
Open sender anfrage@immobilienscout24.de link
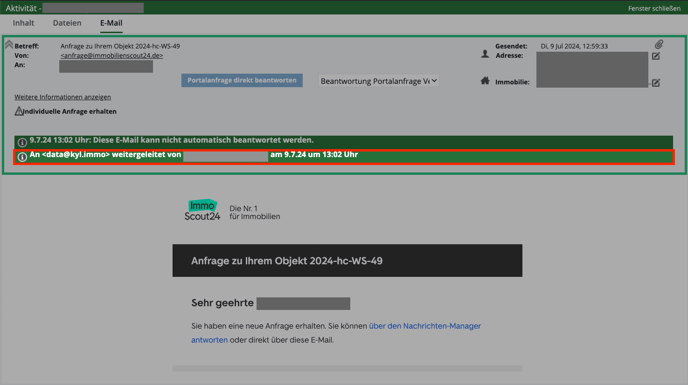click(x=112, y=55)
